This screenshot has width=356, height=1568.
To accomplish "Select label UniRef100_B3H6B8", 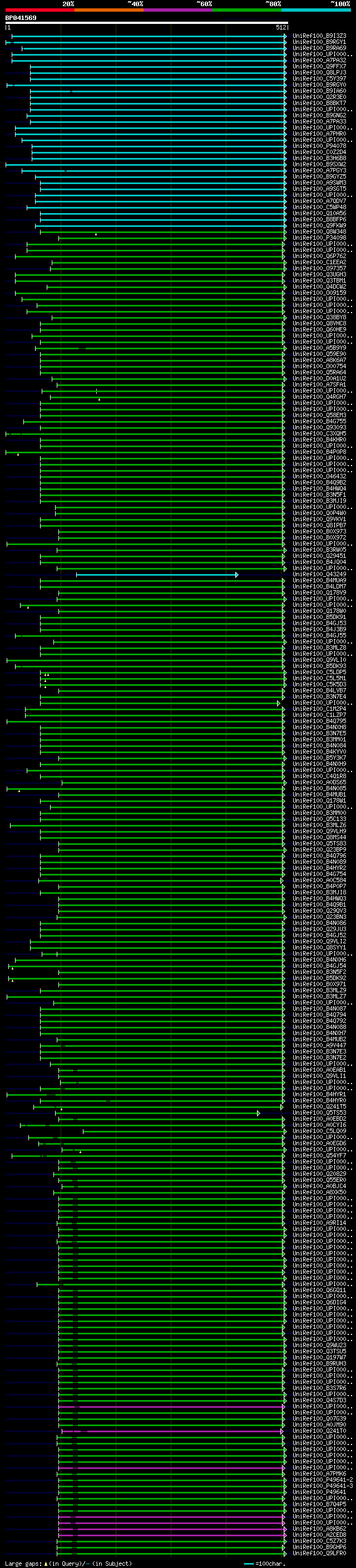I will coord(319,159).
